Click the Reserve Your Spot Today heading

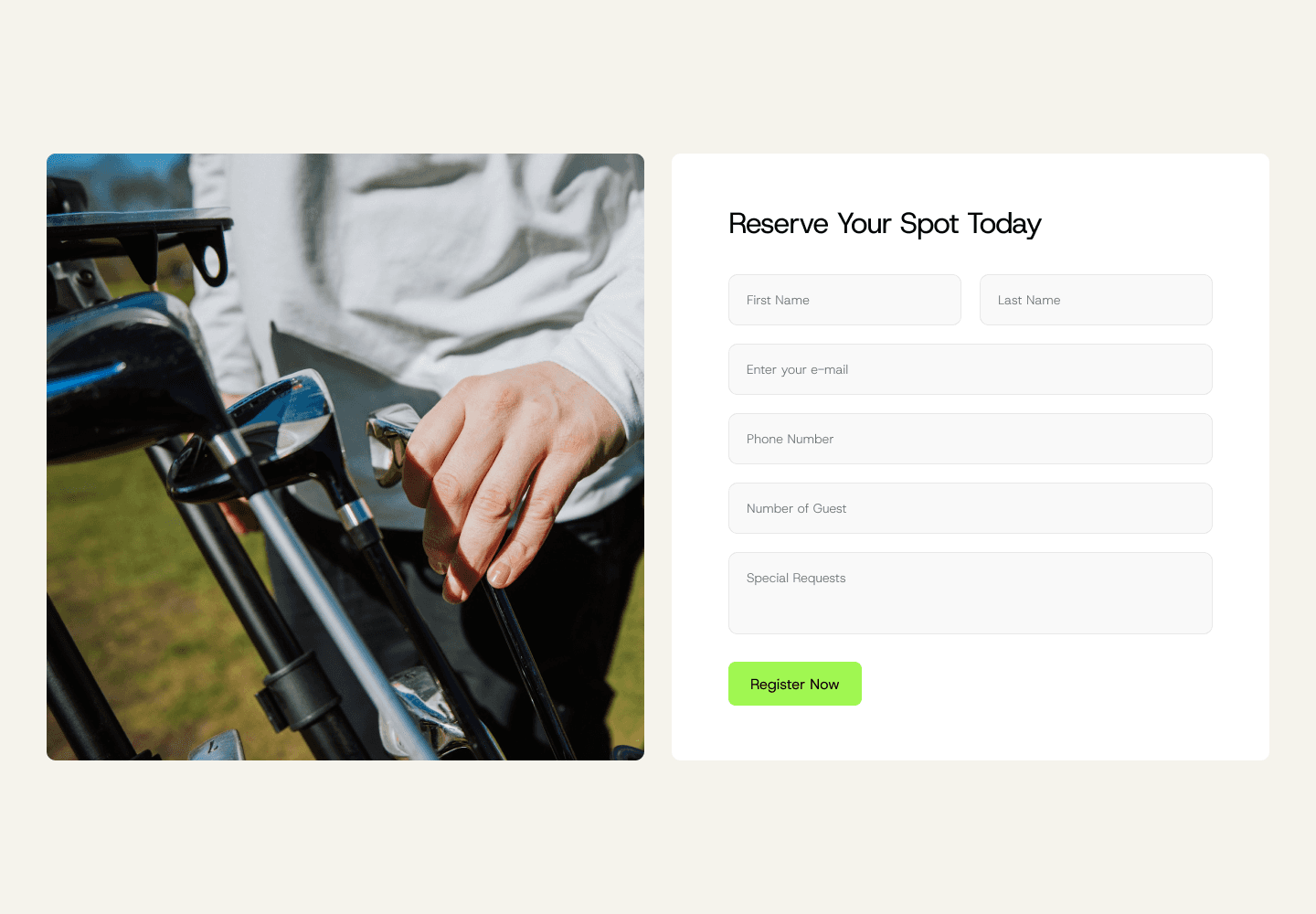tap(885, 224)
